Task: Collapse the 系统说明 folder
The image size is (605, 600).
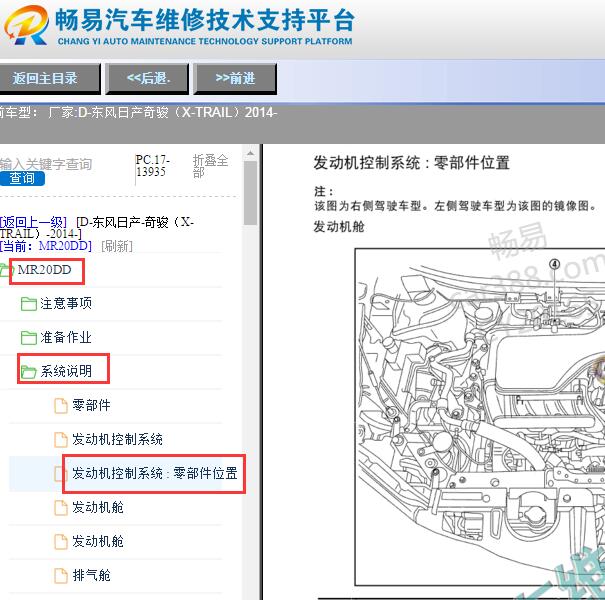Action: 66,371
